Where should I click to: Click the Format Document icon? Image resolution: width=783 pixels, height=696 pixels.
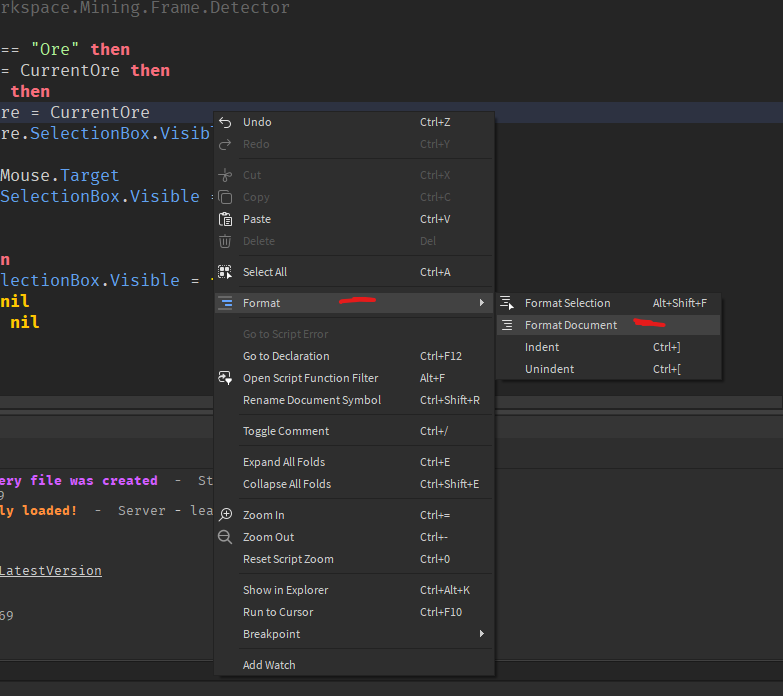(x=507, y=325)
